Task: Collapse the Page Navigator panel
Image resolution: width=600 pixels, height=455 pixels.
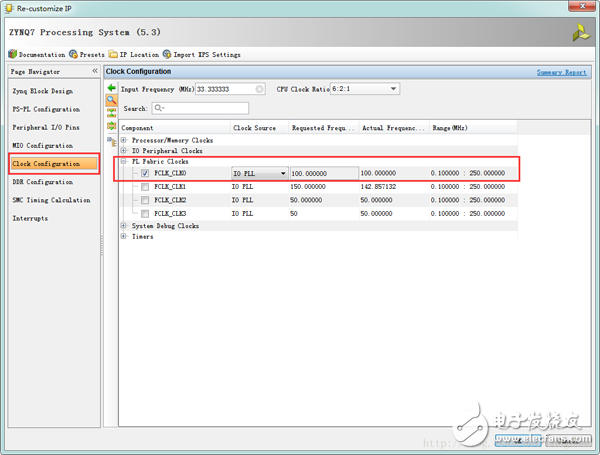Action: coord(95,72)
